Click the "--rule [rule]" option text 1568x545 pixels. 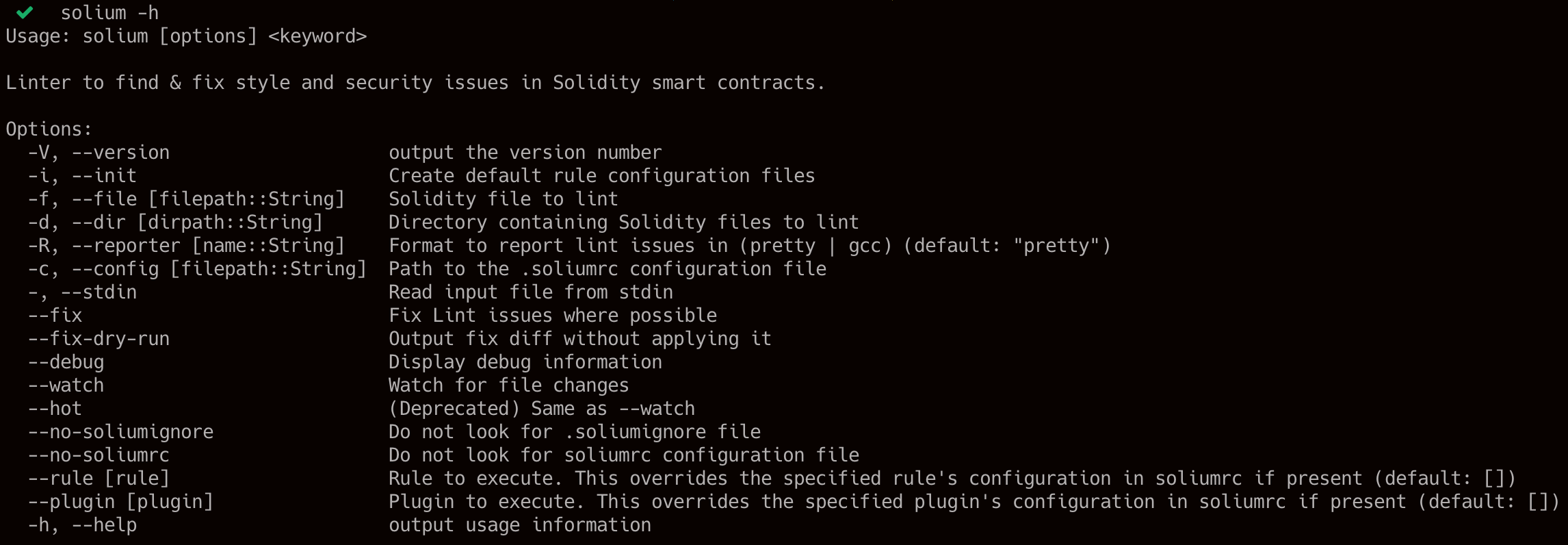pyautogui.click(x=99, y=479)
